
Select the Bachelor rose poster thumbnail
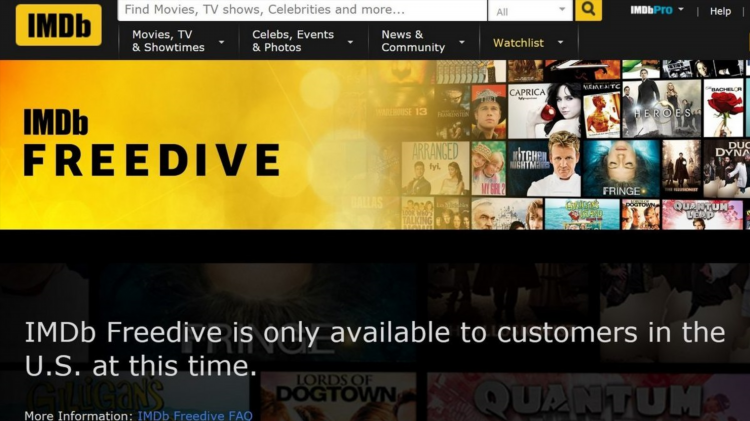coord(723,109)
